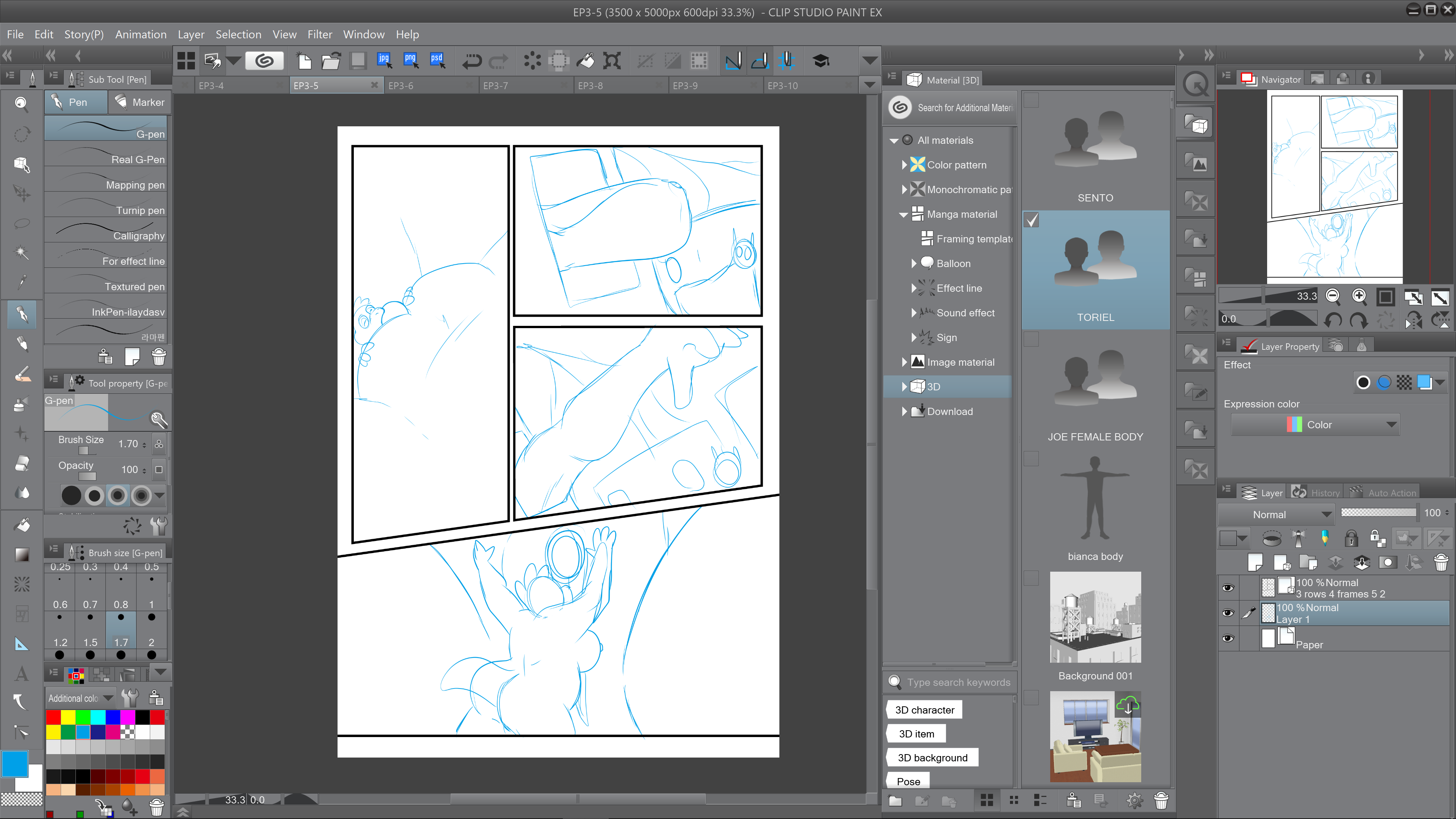Viewport: 1456px width, 819px height.
Task: Hide the Paper layer
Action: click(x=1227, y=638)
